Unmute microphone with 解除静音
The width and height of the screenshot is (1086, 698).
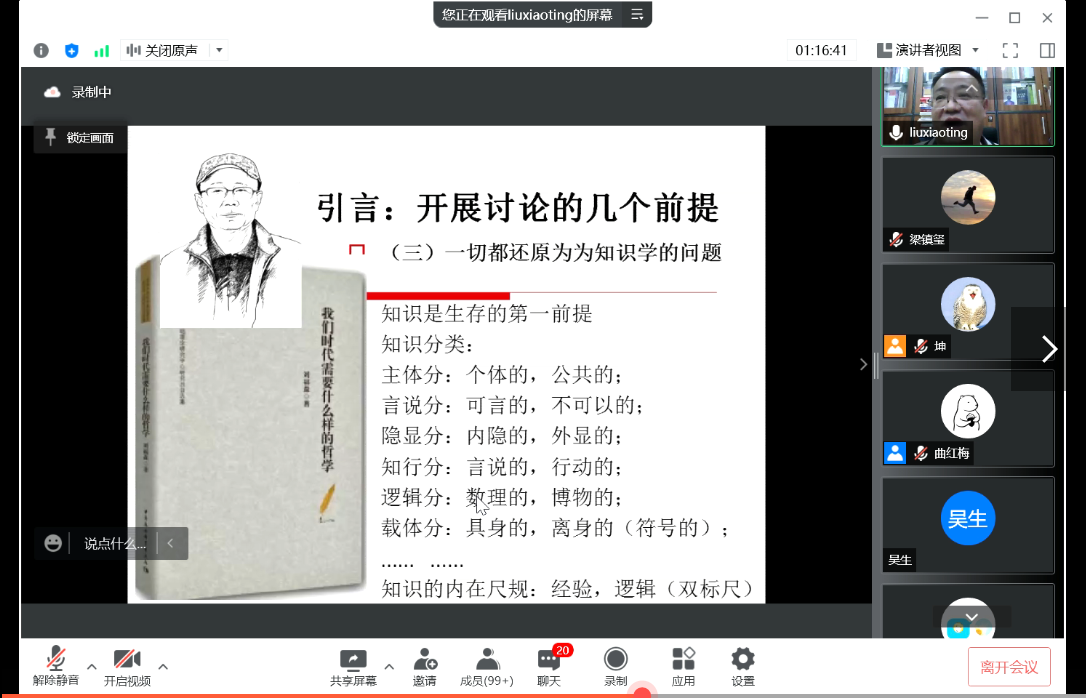point(56,666)
